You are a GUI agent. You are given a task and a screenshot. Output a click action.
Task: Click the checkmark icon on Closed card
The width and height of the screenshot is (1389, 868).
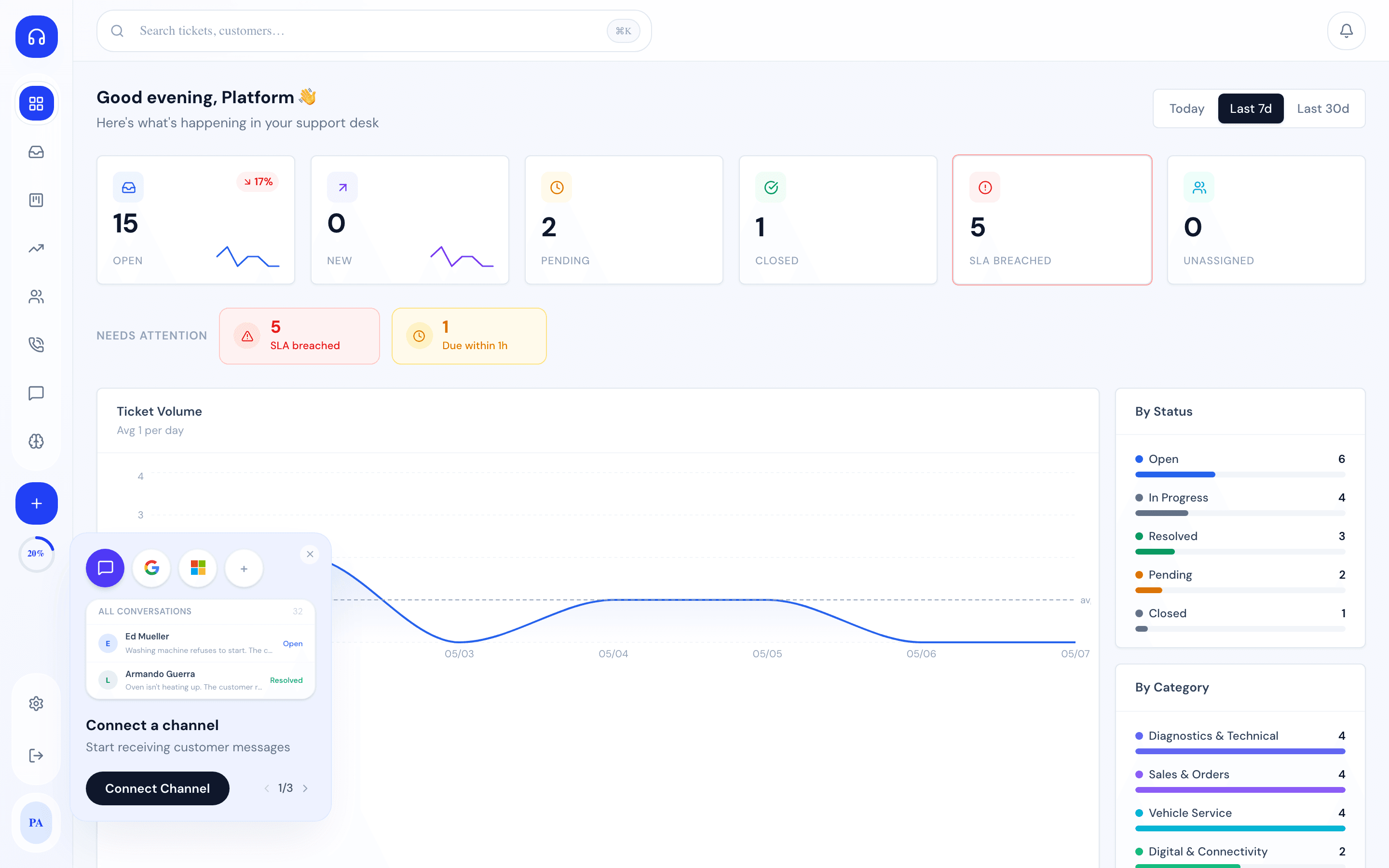[771, 187]
